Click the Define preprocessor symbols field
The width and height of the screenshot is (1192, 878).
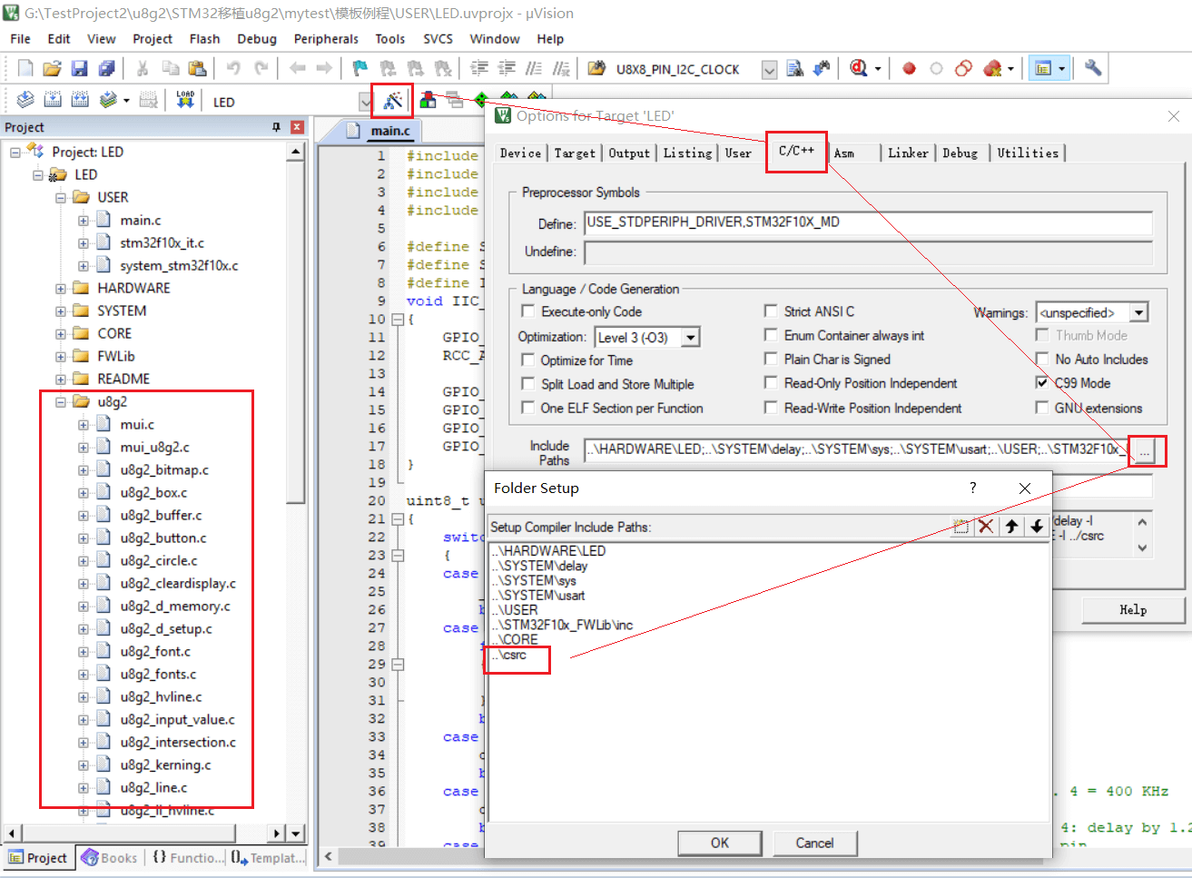867,223
